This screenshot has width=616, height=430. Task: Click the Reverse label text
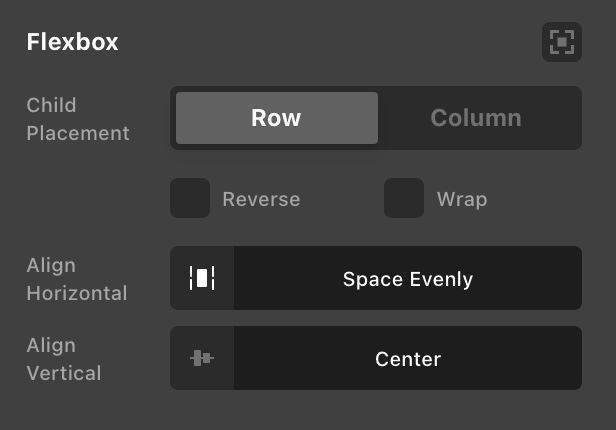pyautogui.click(x=261, y=199)
